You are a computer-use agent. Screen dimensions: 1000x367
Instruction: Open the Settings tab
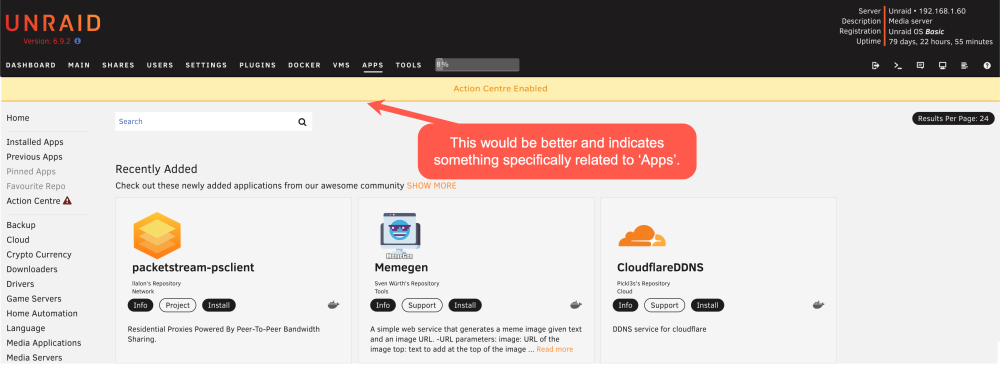pyautogui.click(x=206, y=65)
